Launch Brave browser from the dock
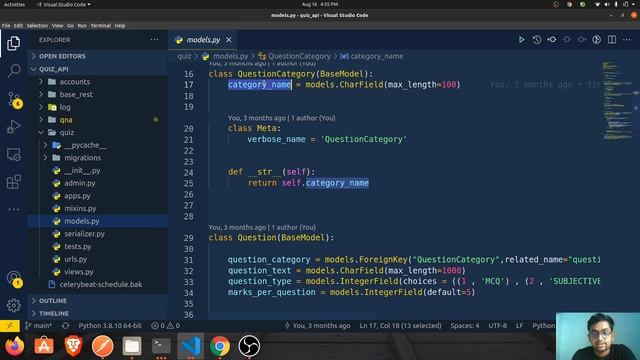This screenshot has width=640, height=360. click(x=73, y=346)
